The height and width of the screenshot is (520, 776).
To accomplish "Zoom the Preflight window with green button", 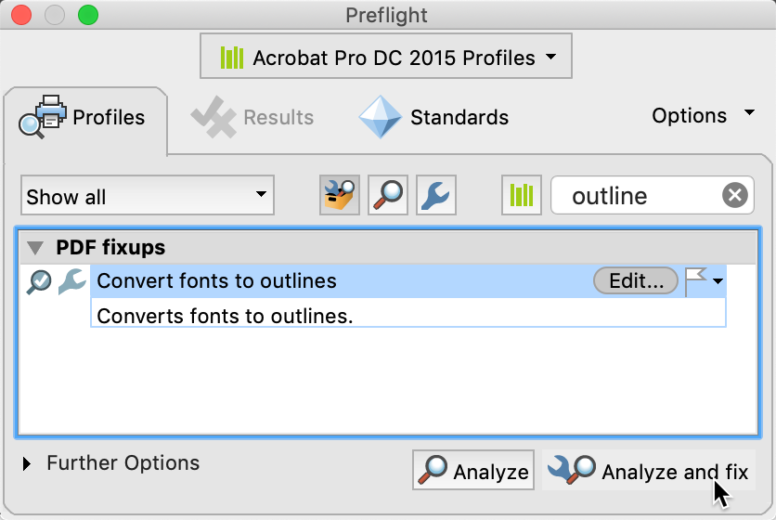I will coord(88,14).
